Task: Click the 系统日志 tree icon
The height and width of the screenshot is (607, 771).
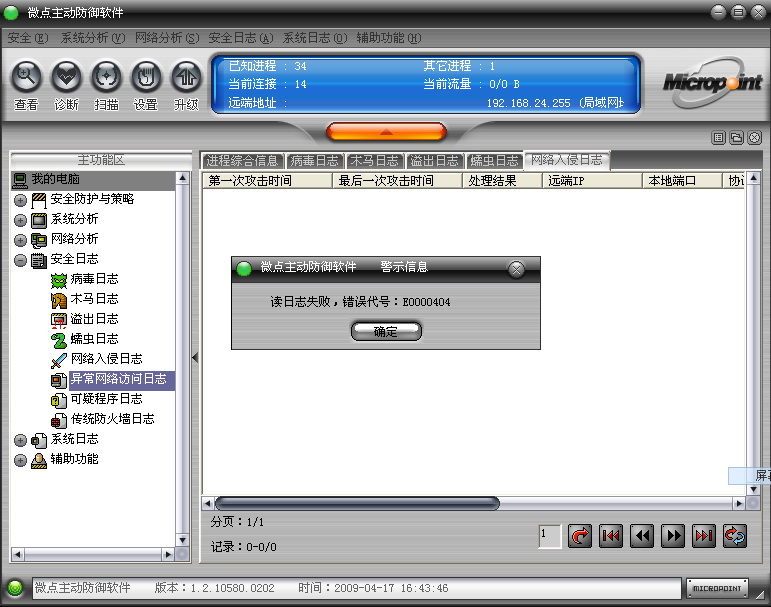Action: 39,440
